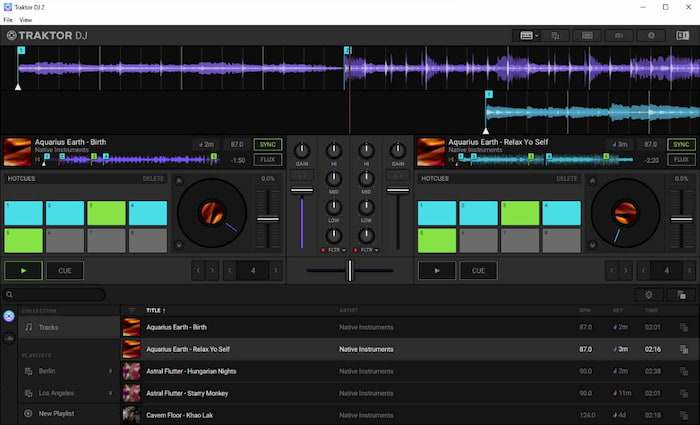The width and height of the screenshot is (700, 425).
Task: Open the audio speaker settings icon
Action: coord(619,36)
